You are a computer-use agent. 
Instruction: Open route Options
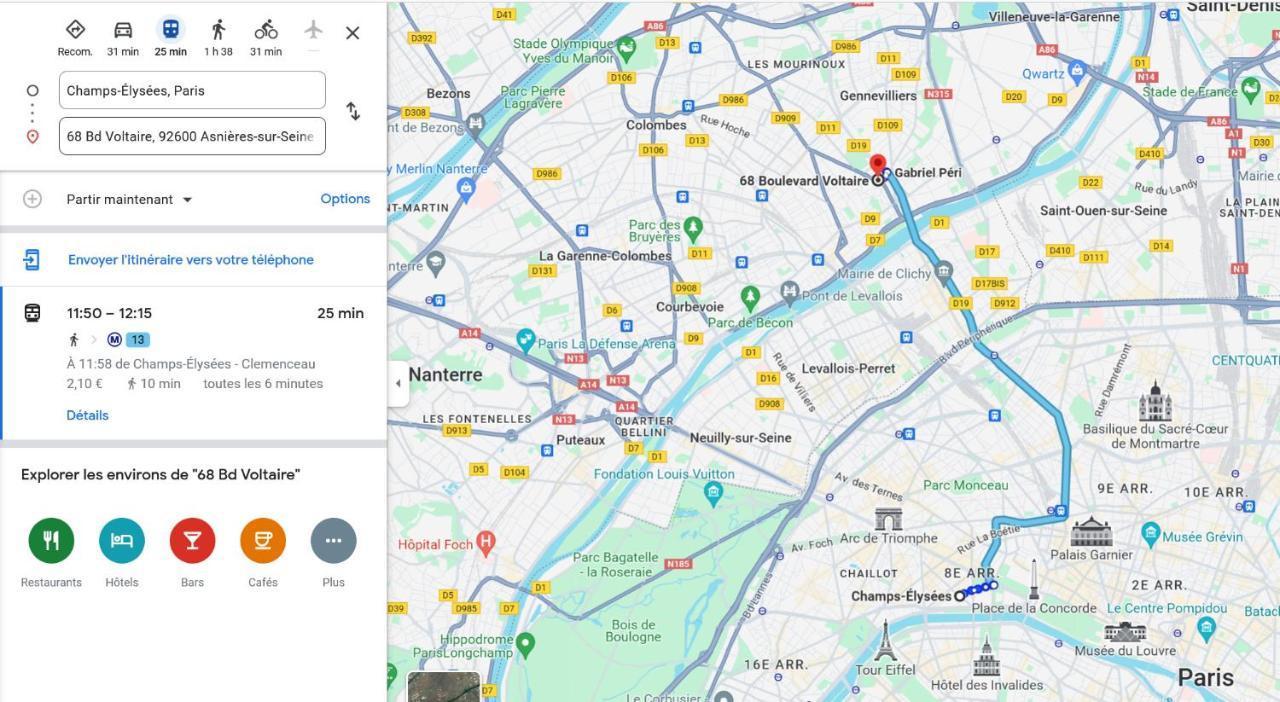pos(345,199)
